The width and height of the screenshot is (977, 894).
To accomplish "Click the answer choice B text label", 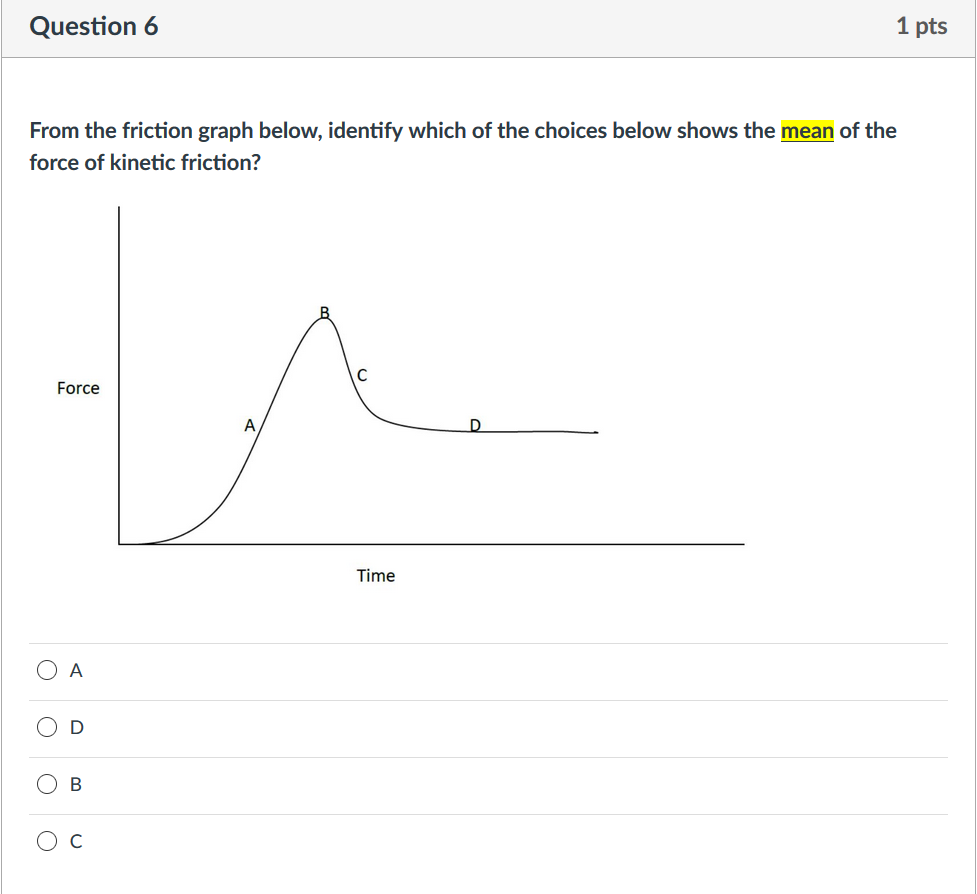I will pyautogui.click(x=74, y=784).
